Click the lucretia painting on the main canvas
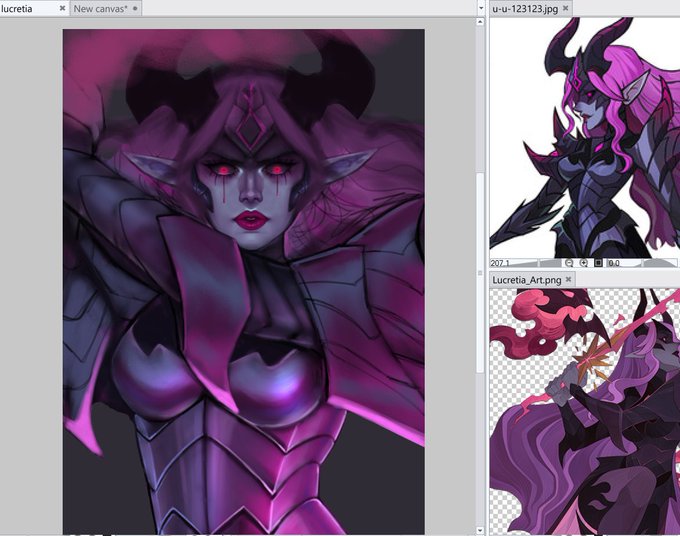This screenshot has height=536, width=680. coord(244,281)
